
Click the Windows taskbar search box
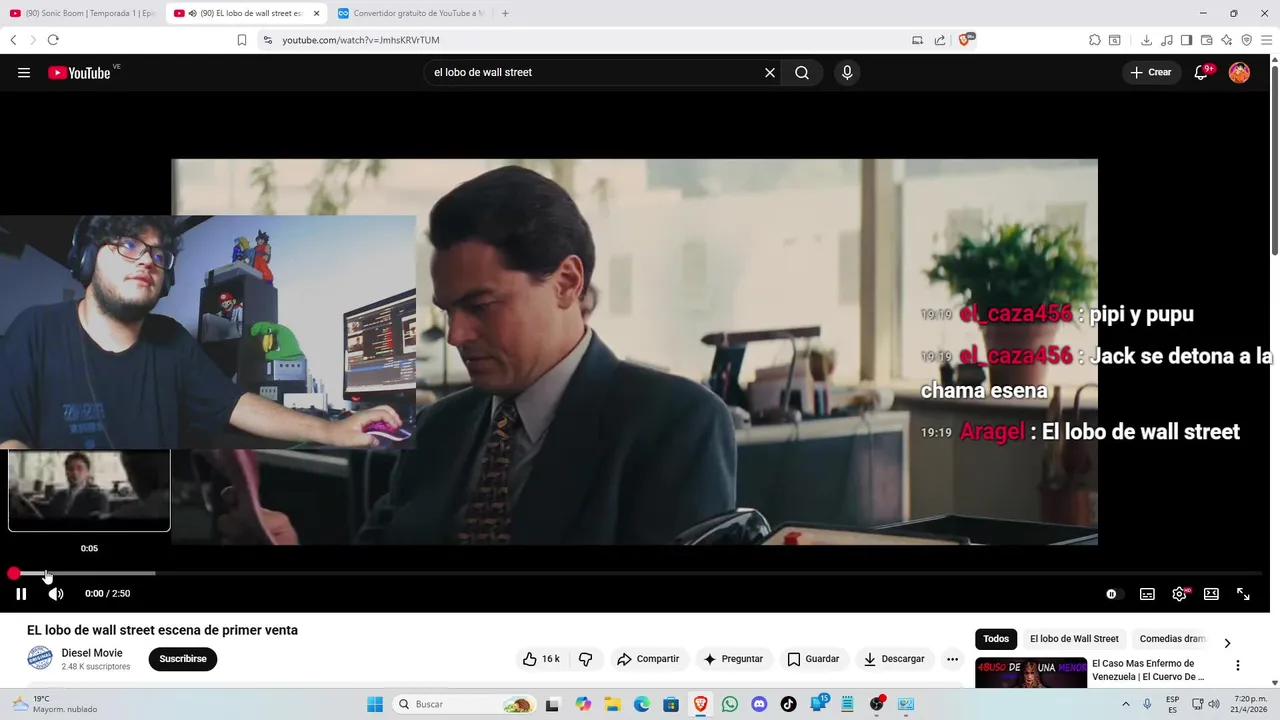464,704
